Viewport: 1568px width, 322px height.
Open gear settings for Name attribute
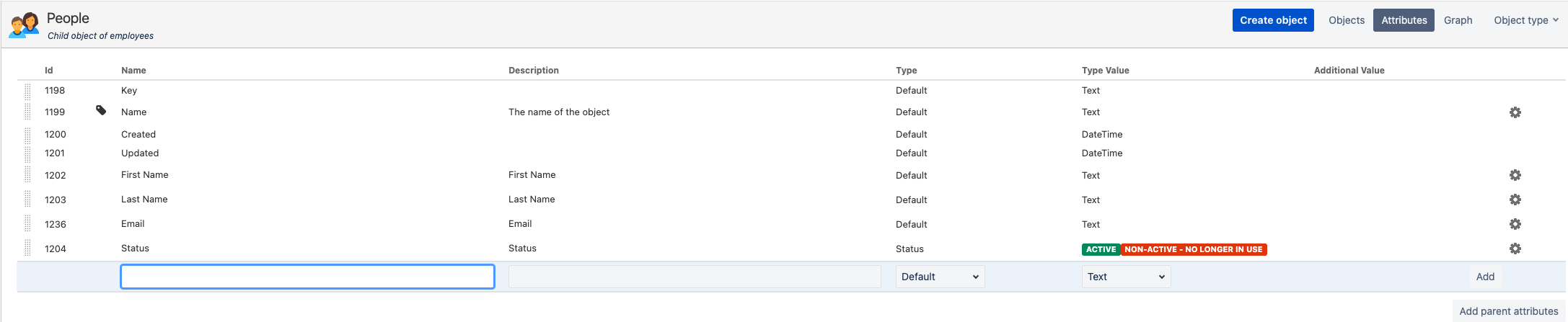[1515, 112]
